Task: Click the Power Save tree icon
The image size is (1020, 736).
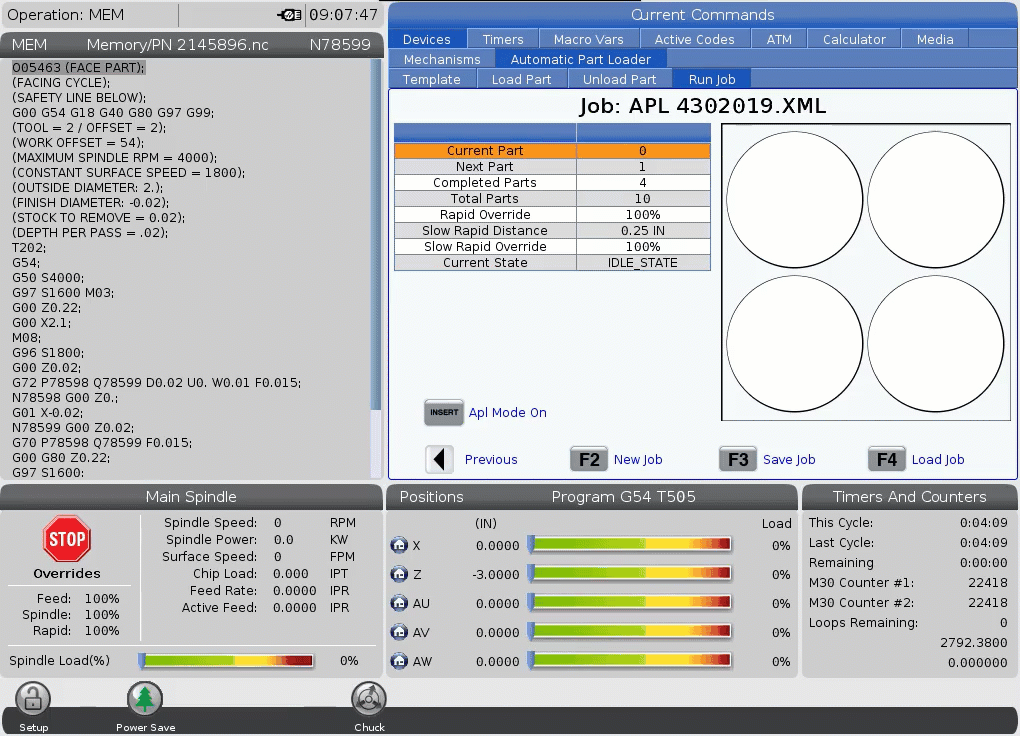Action: 145,699
